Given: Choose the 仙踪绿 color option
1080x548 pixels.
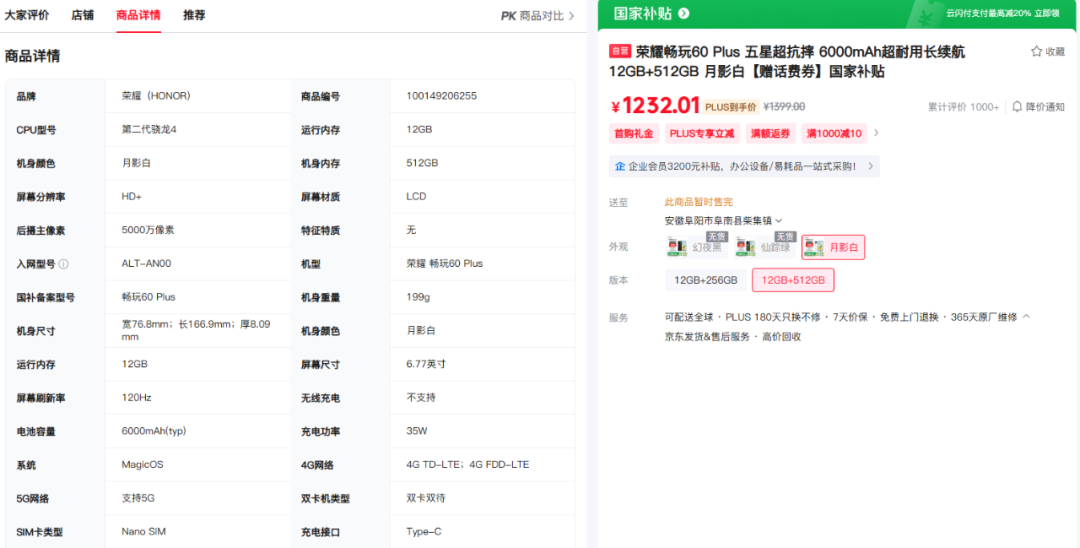Looking at the screenshot, I should (x=765, y=247).
